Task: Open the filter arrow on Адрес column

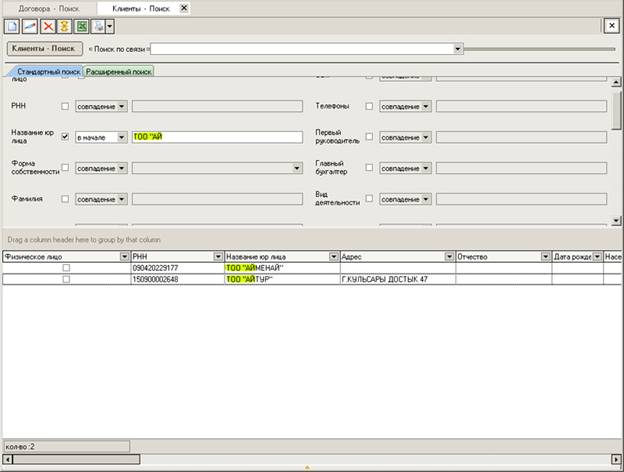Action: pos(449,257)
